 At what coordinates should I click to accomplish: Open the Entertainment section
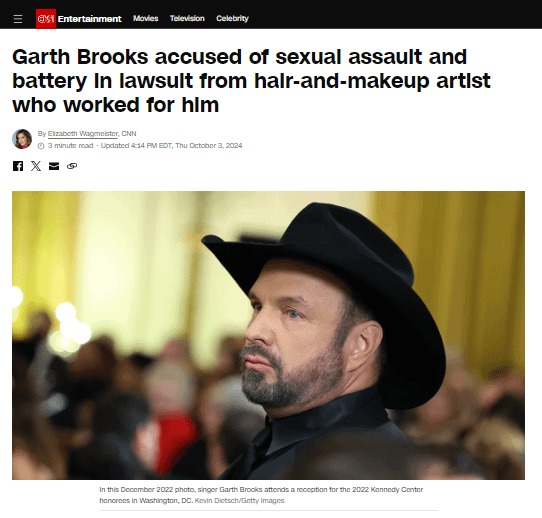click(90, 19)
